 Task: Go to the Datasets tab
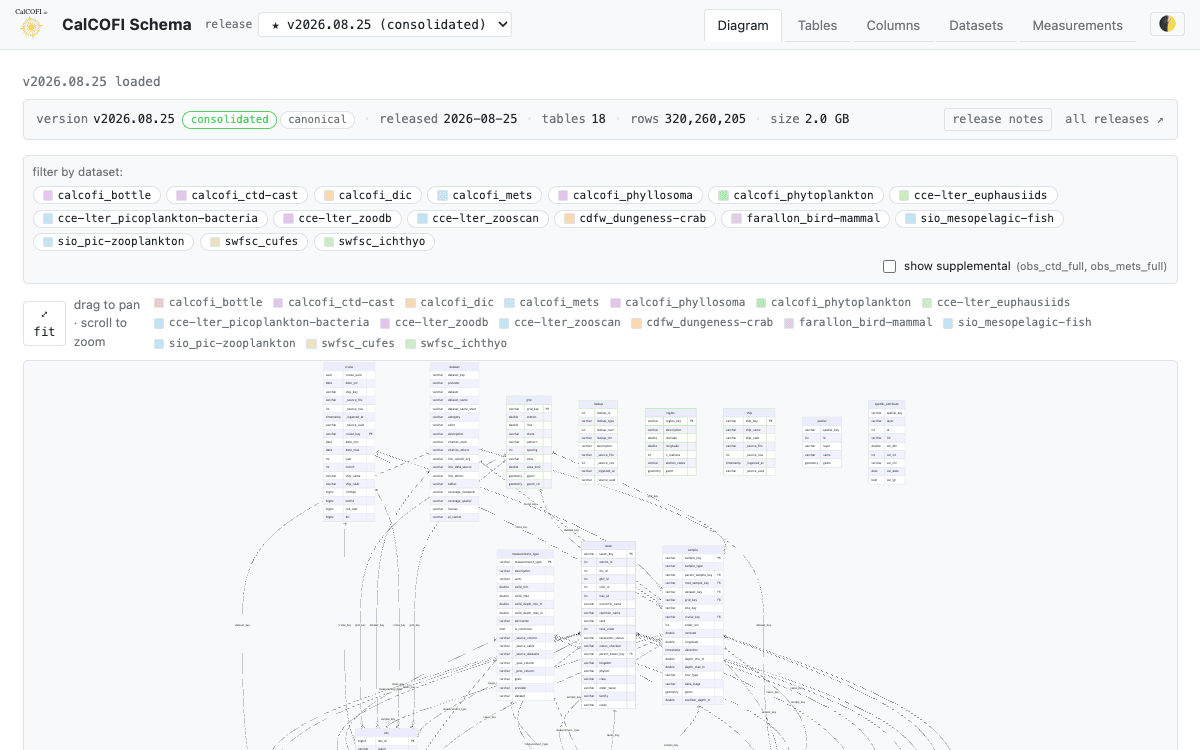pos(976,25)
